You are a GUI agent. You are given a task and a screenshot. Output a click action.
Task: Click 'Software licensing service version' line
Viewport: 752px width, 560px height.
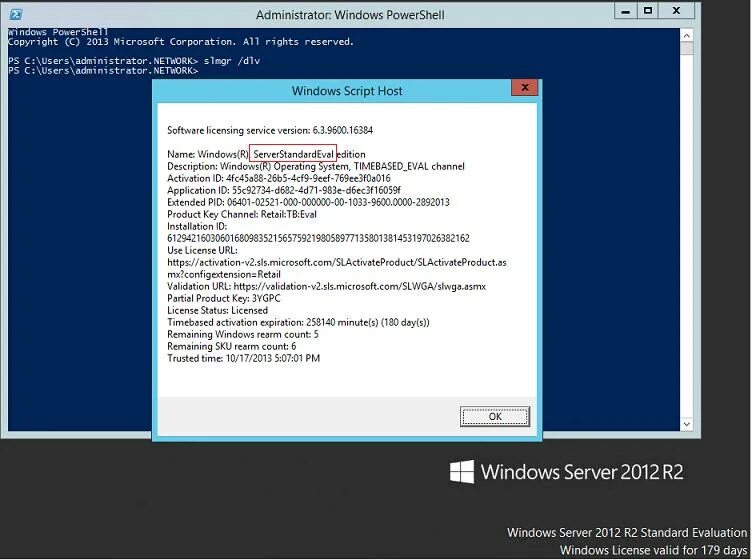[270, 130]
